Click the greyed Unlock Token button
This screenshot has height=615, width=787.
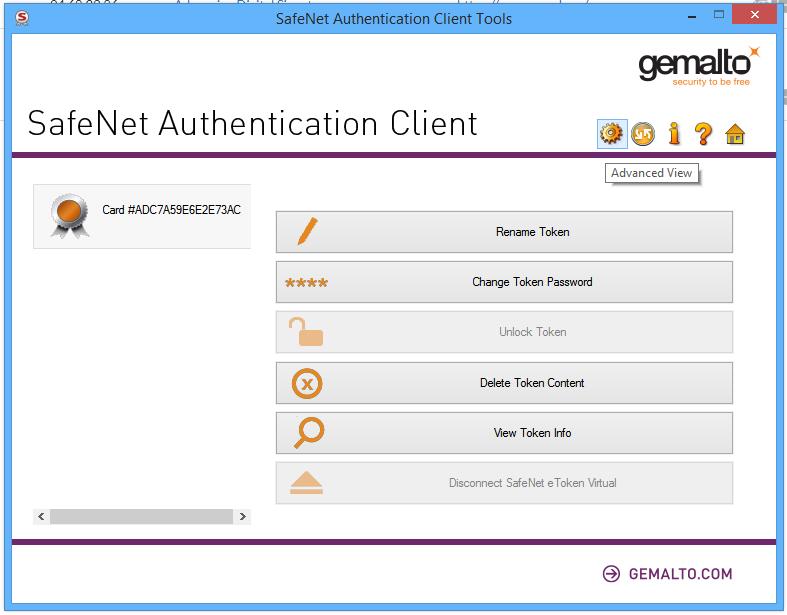tap(504, 332)
